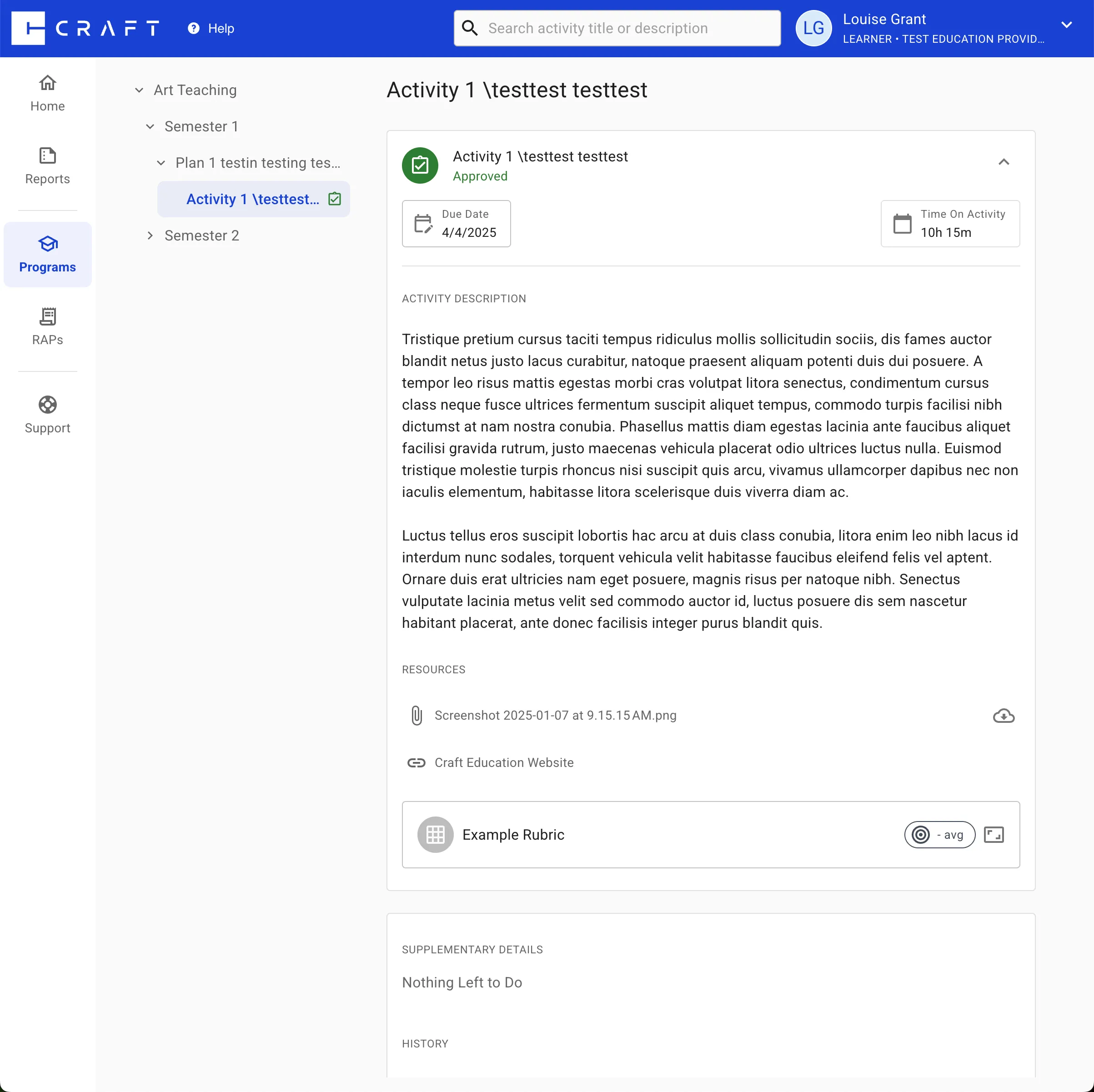Viewport: 1094px width, 1092px height.
Task: Click the rubric avg score pill
Action: coord(939,834)
